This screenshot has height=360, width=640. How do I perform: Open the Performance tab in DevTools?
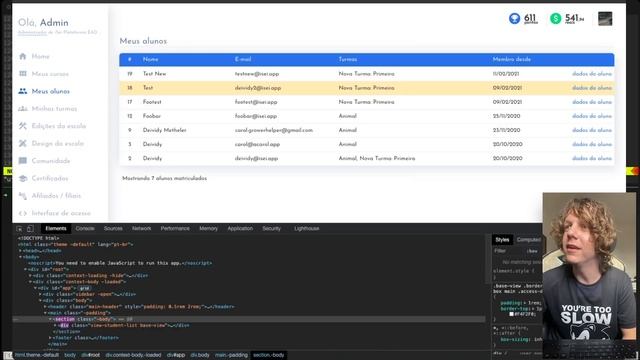point(175,229)
